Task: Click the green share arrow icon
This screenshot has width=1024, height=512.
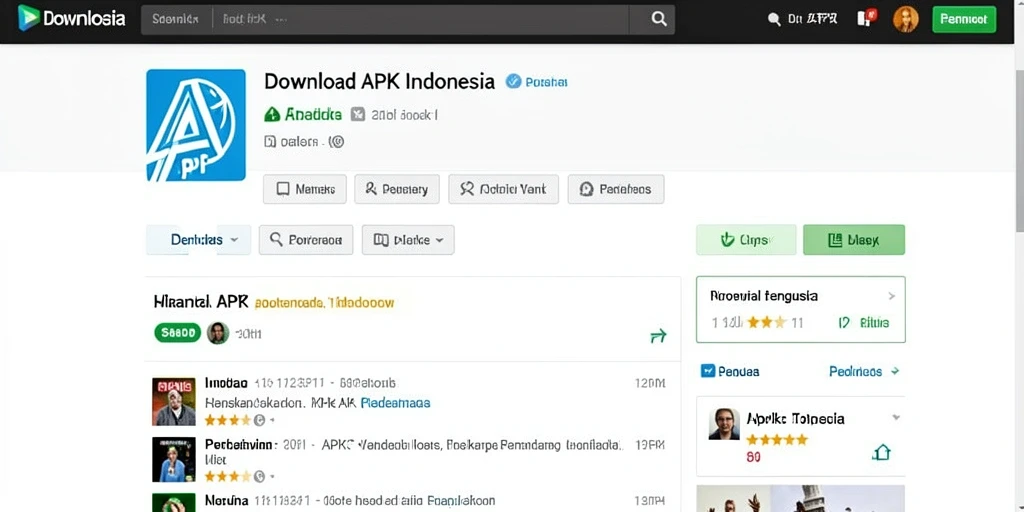Action: (658, 336)
